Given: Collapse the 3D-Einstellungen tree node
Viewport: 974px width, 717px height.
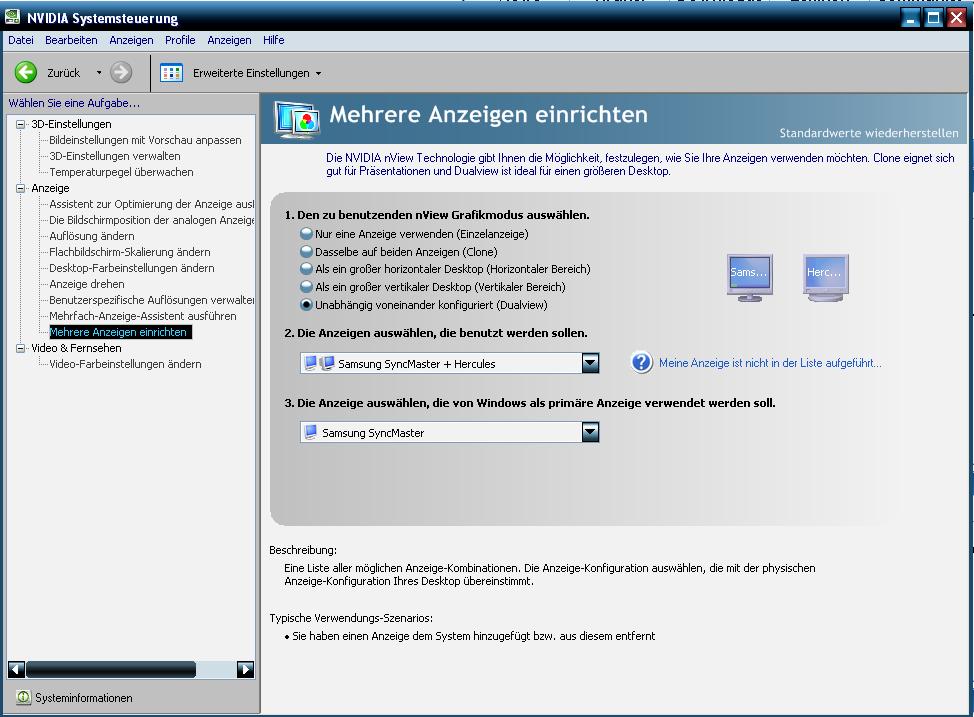Looking at the screenshot, I should click(x=20, y=124).
